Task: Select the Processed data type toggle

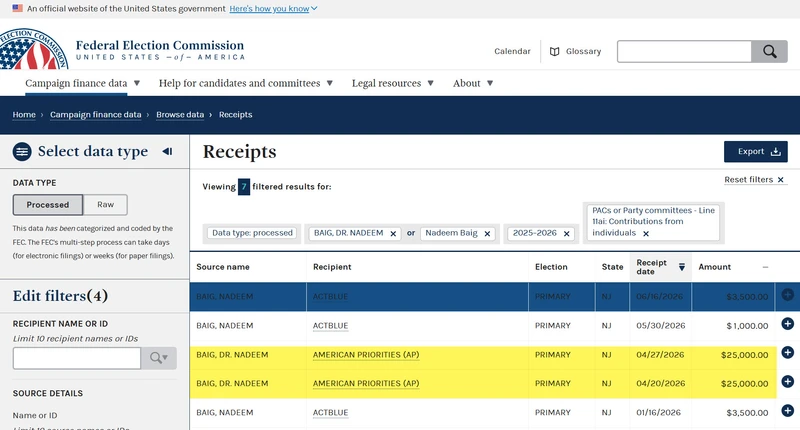Action: 48,205
